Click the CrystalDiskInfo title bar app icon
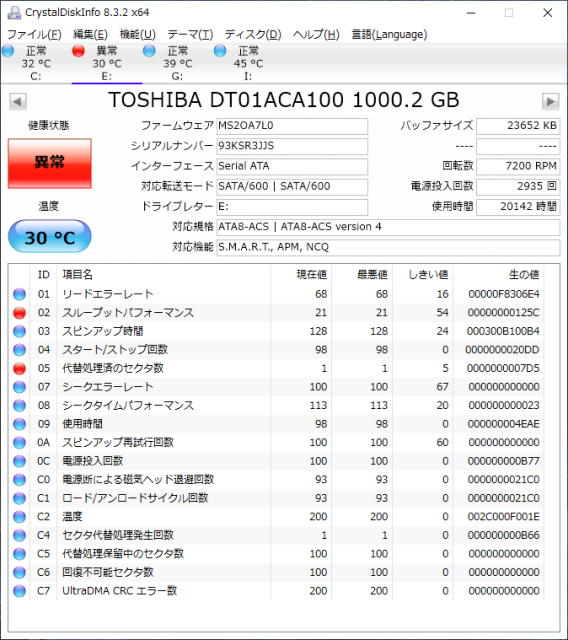 coord(14,13)
